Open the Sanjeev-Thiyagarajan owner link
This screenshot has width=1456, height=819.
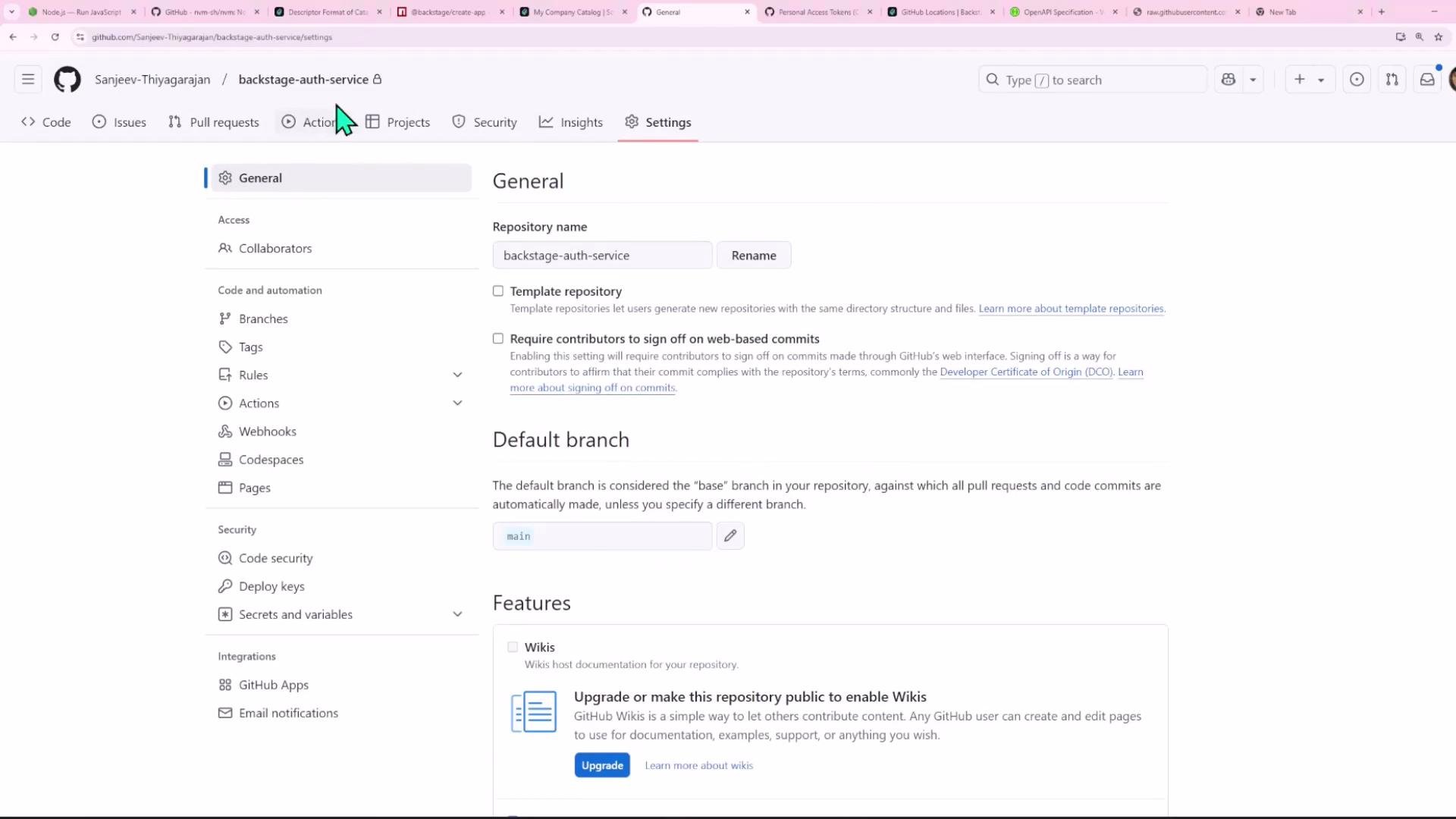click(152, 80)
